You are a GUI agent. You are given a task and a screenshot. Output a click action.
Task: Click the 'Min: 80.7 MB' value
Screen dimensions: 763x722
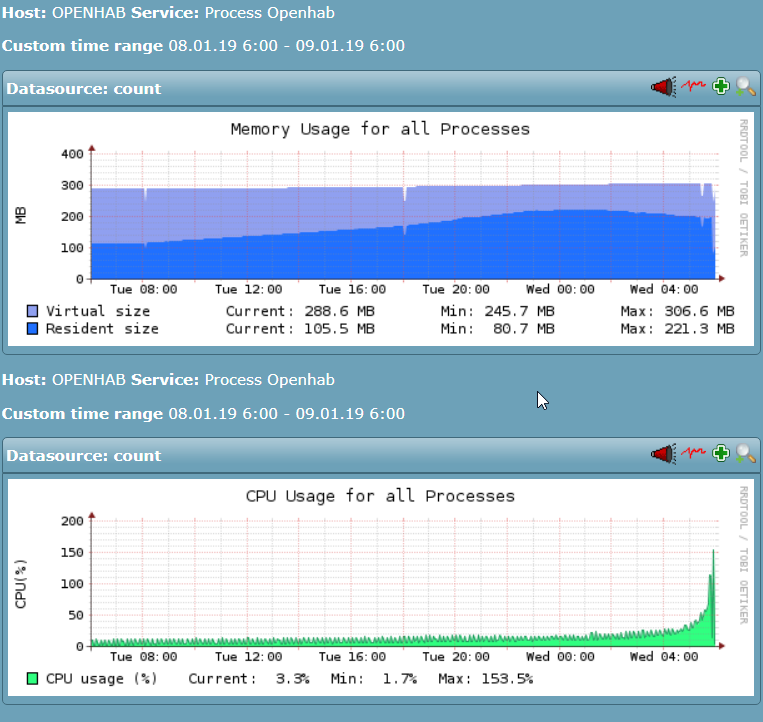coord(498,328)
